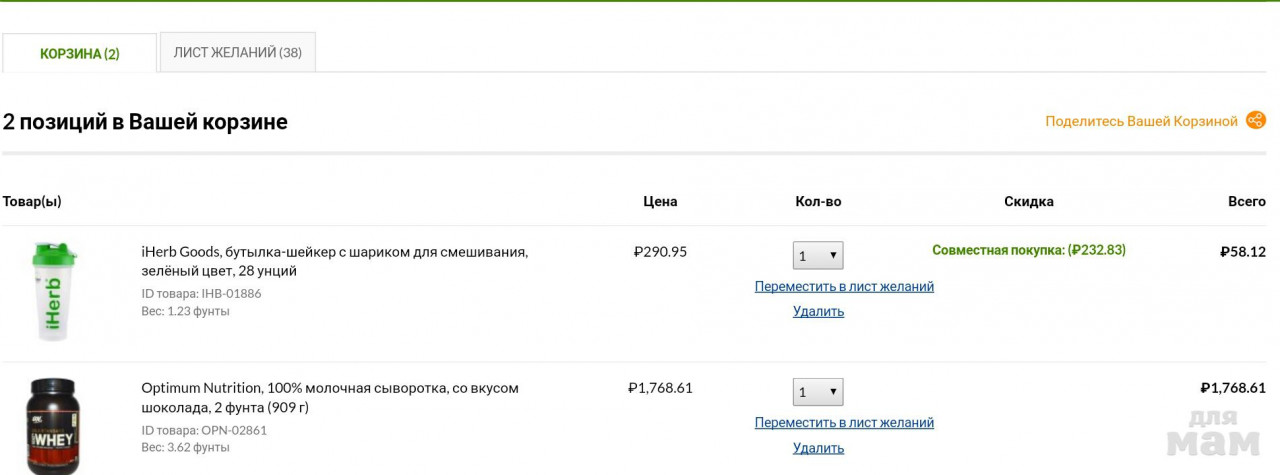
Task: Open the Optimum Nutrition Whey product image
Action: [53, 425]
